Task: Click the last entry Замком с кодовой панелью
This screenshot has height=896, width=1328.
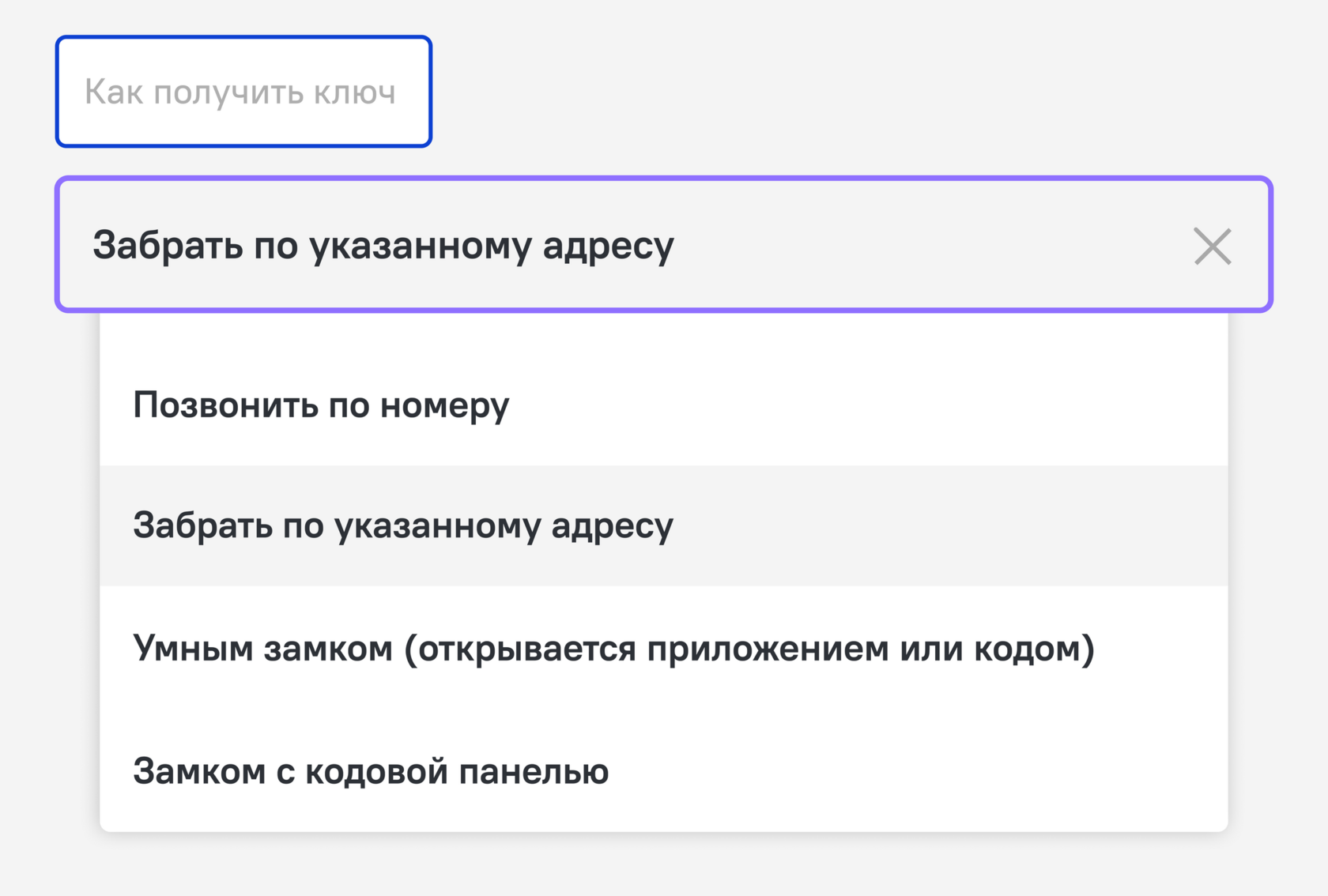Action: click(x=664, y=770)
